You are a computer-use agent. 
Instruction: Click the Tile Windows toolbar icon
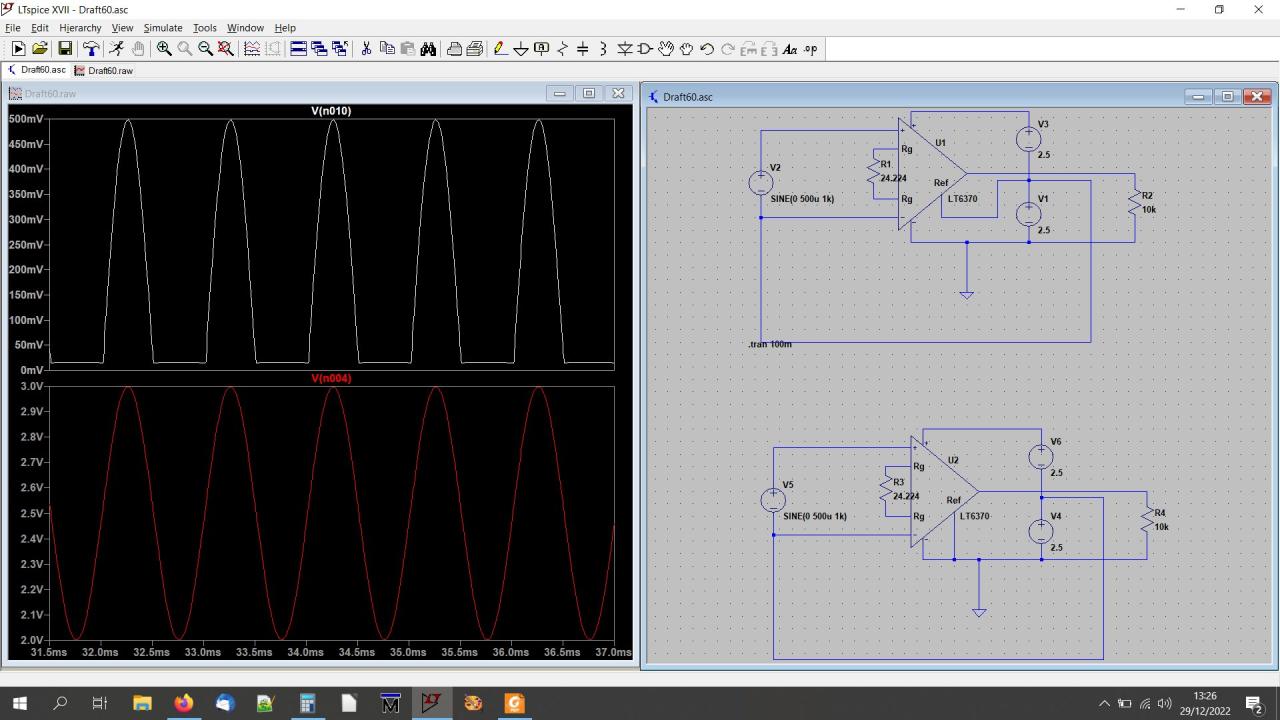coord(298,49)
